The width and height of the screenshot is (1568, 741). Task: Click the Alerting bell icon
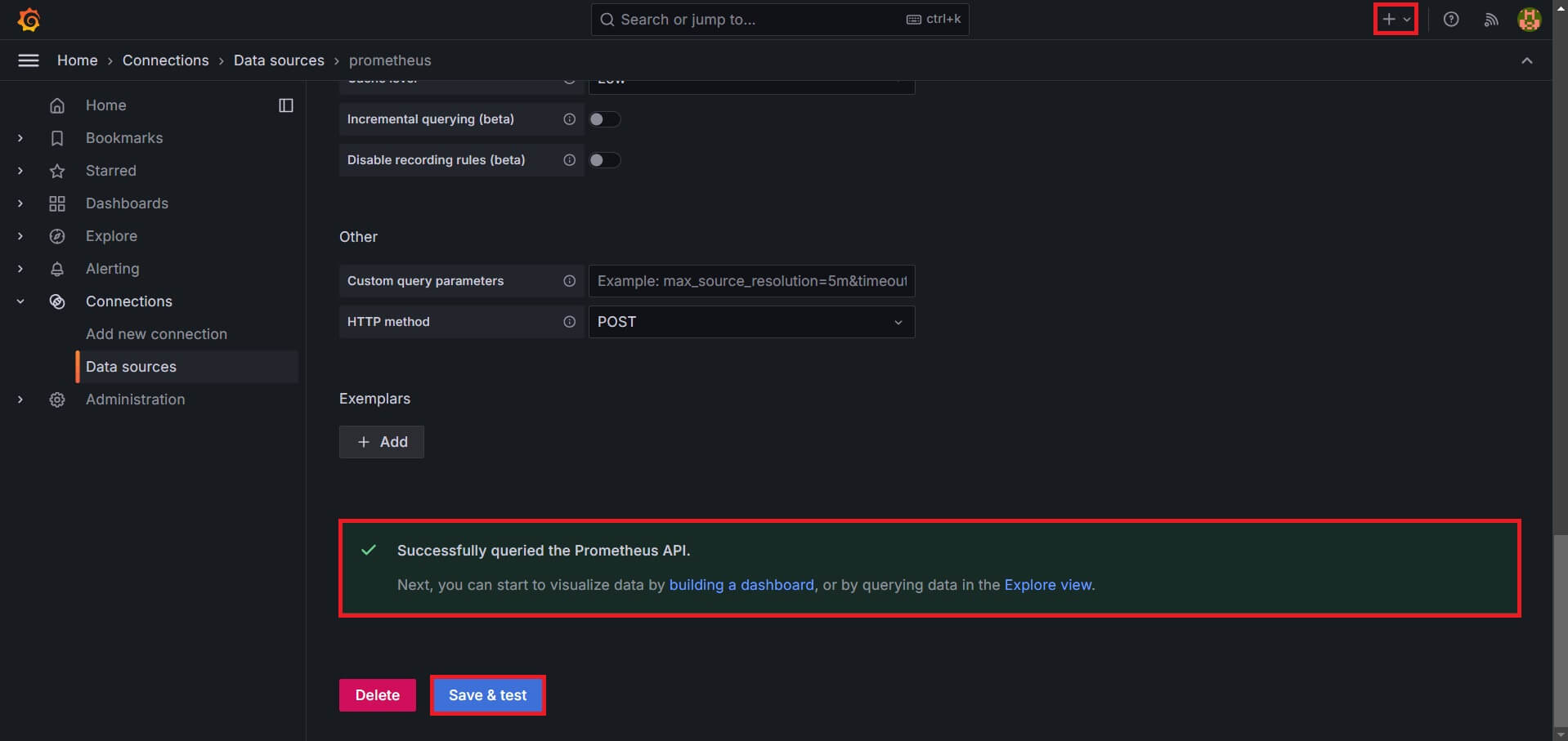point(57,269)
